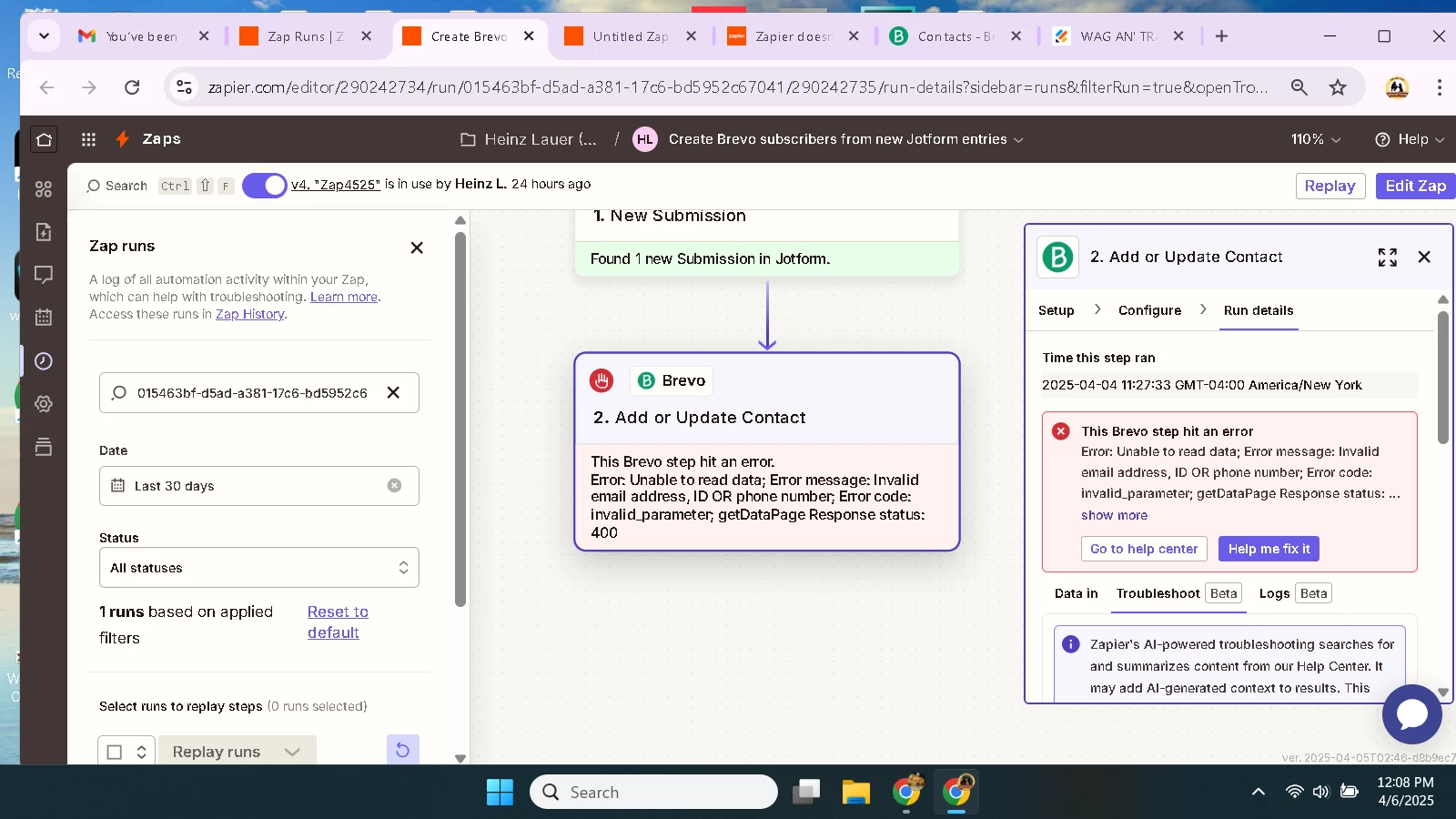
Task: Open Task View on the taskbar
Action: 806,793
